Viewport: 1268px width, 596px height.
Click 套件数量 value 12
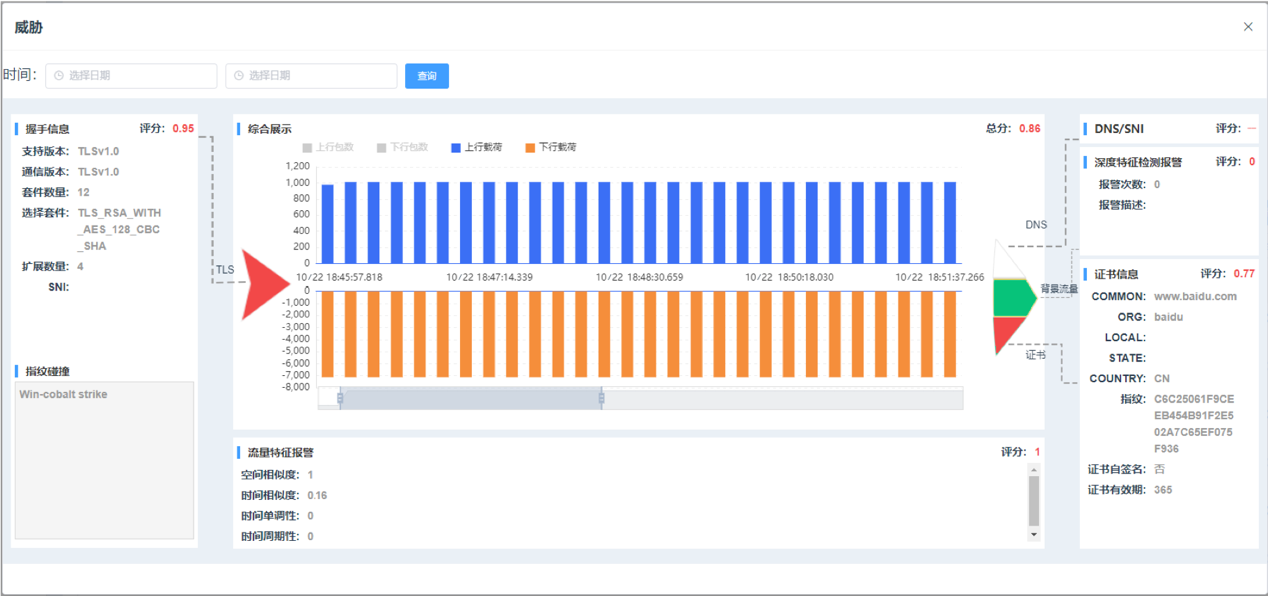(83, 192)
